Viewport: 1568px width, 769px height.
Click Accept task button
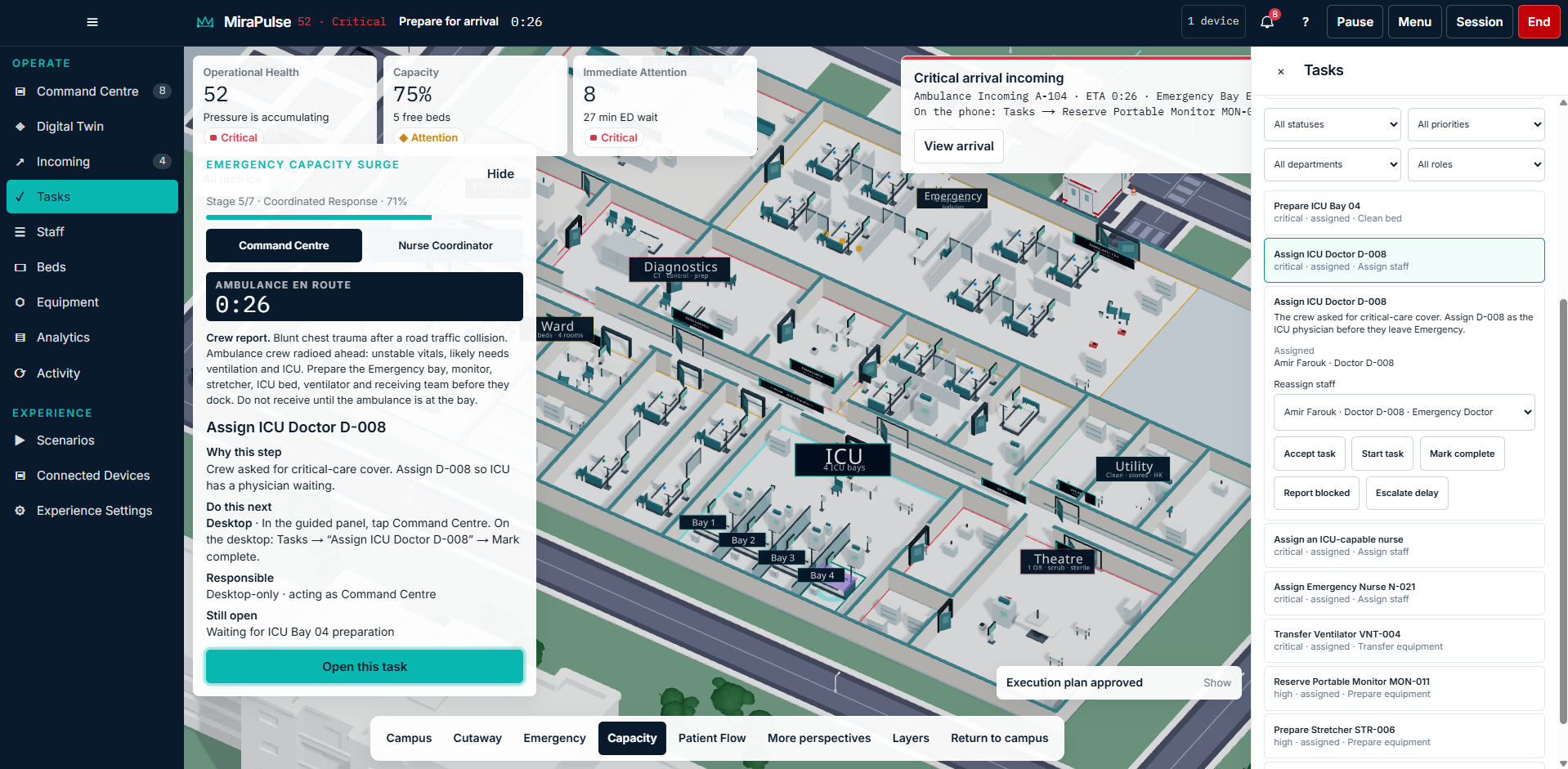(1309, 454)
